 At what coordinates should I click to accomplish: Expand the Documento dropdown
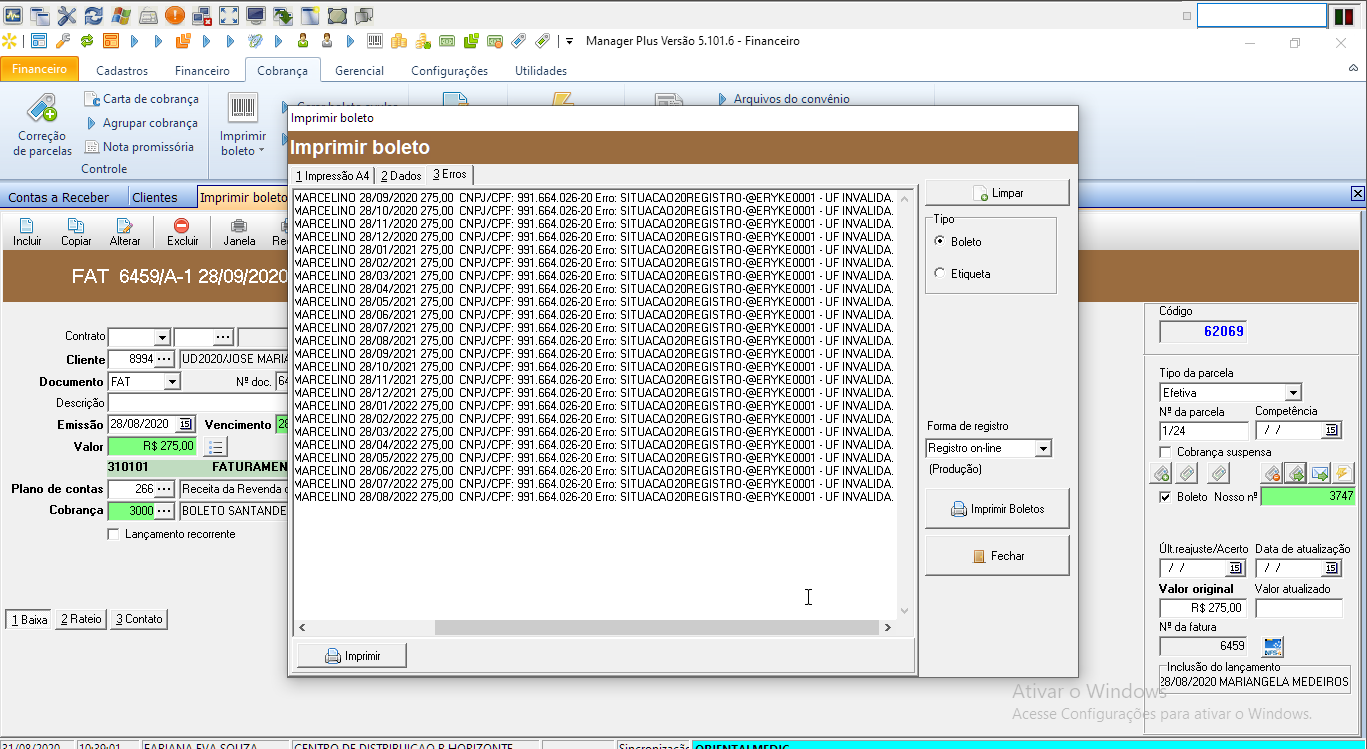172,382
